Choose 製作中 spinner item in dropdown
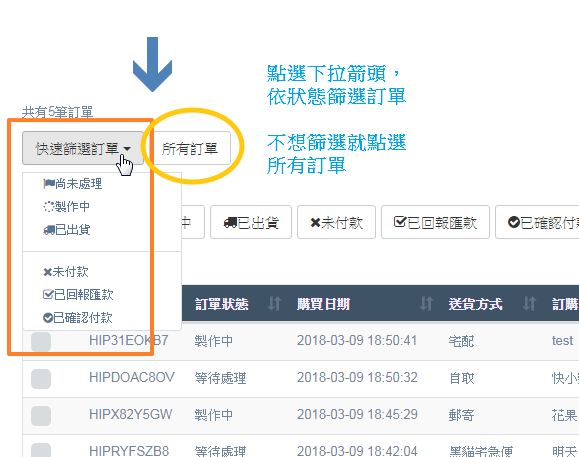This screenshot has height=457, width=579. coord(66,206)
